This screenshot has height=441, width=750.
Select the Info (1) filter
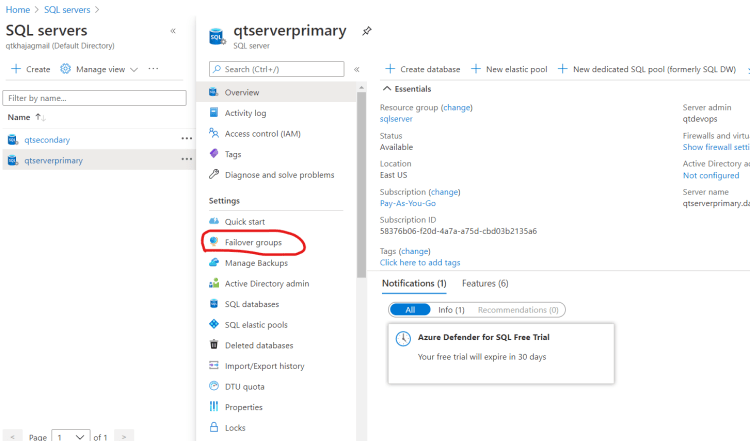tap(451, 310)
